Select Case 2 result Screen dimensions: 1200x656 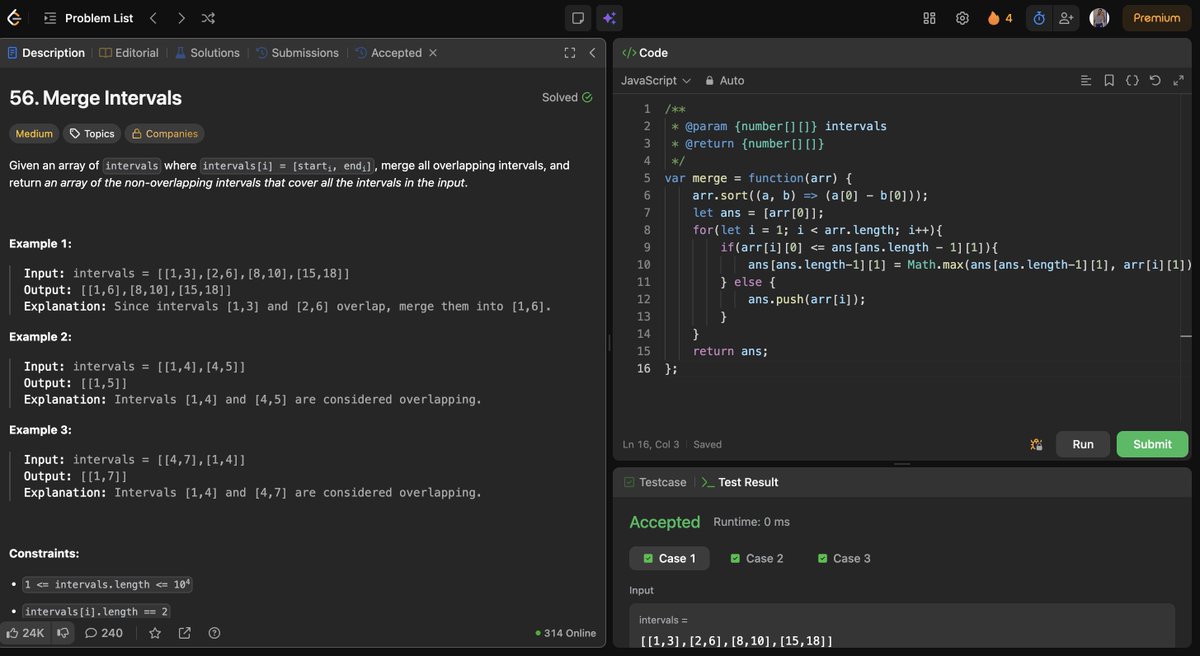[757, 558]
